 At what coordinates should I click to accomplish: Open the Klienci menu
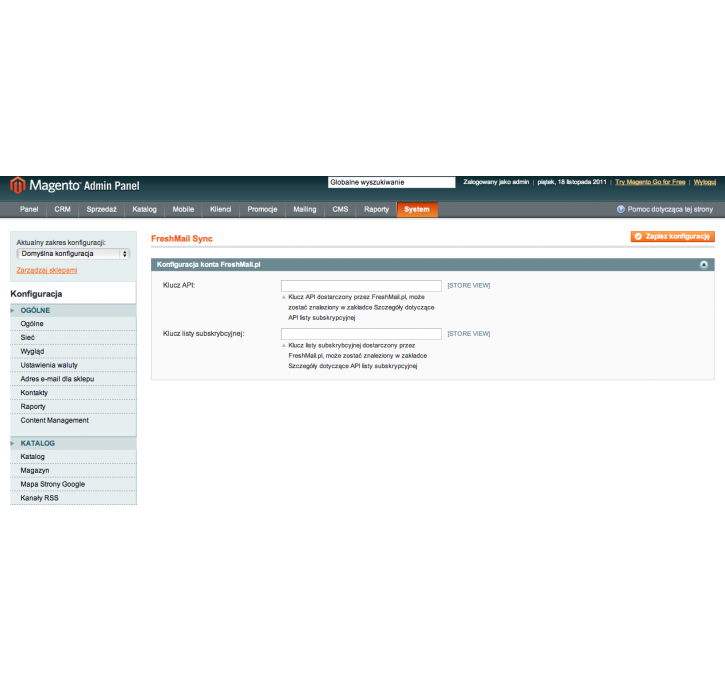[x=221, y=209]
